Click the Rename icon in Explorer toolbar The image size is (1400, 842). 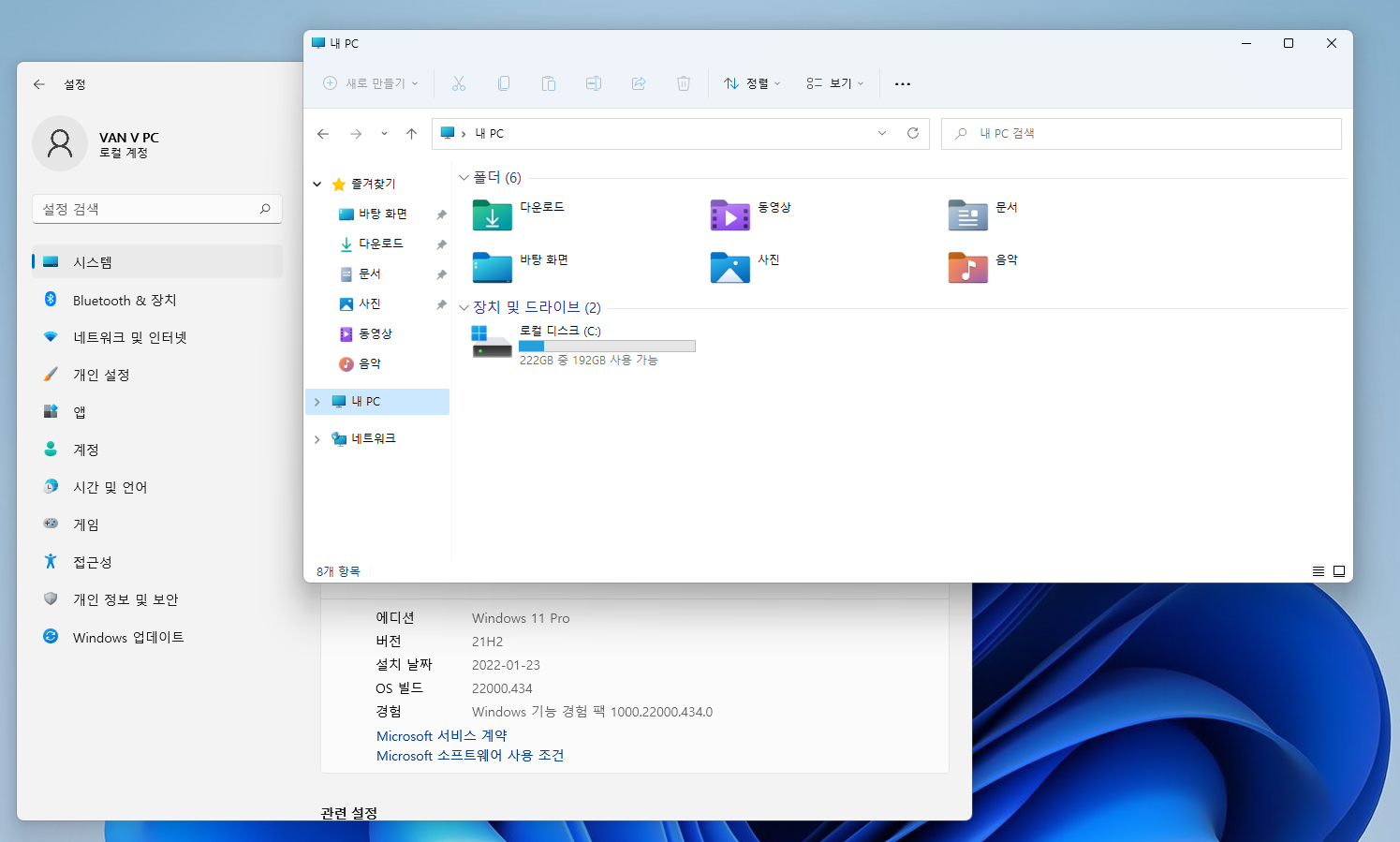pos(594,83)
